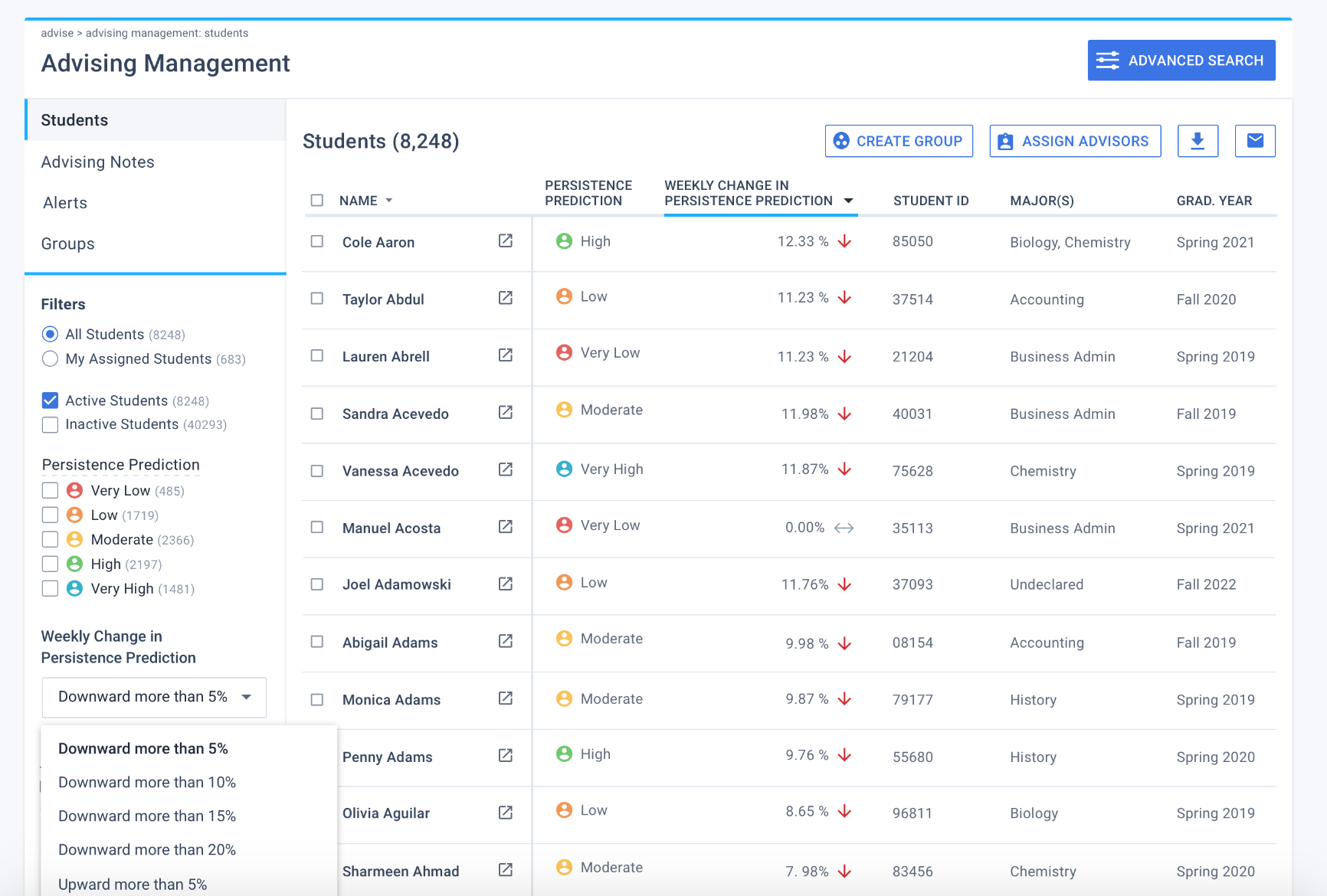Check the Very Low persistence filter
Viewport: 1327px width, 896px height.
coord(50,490)
